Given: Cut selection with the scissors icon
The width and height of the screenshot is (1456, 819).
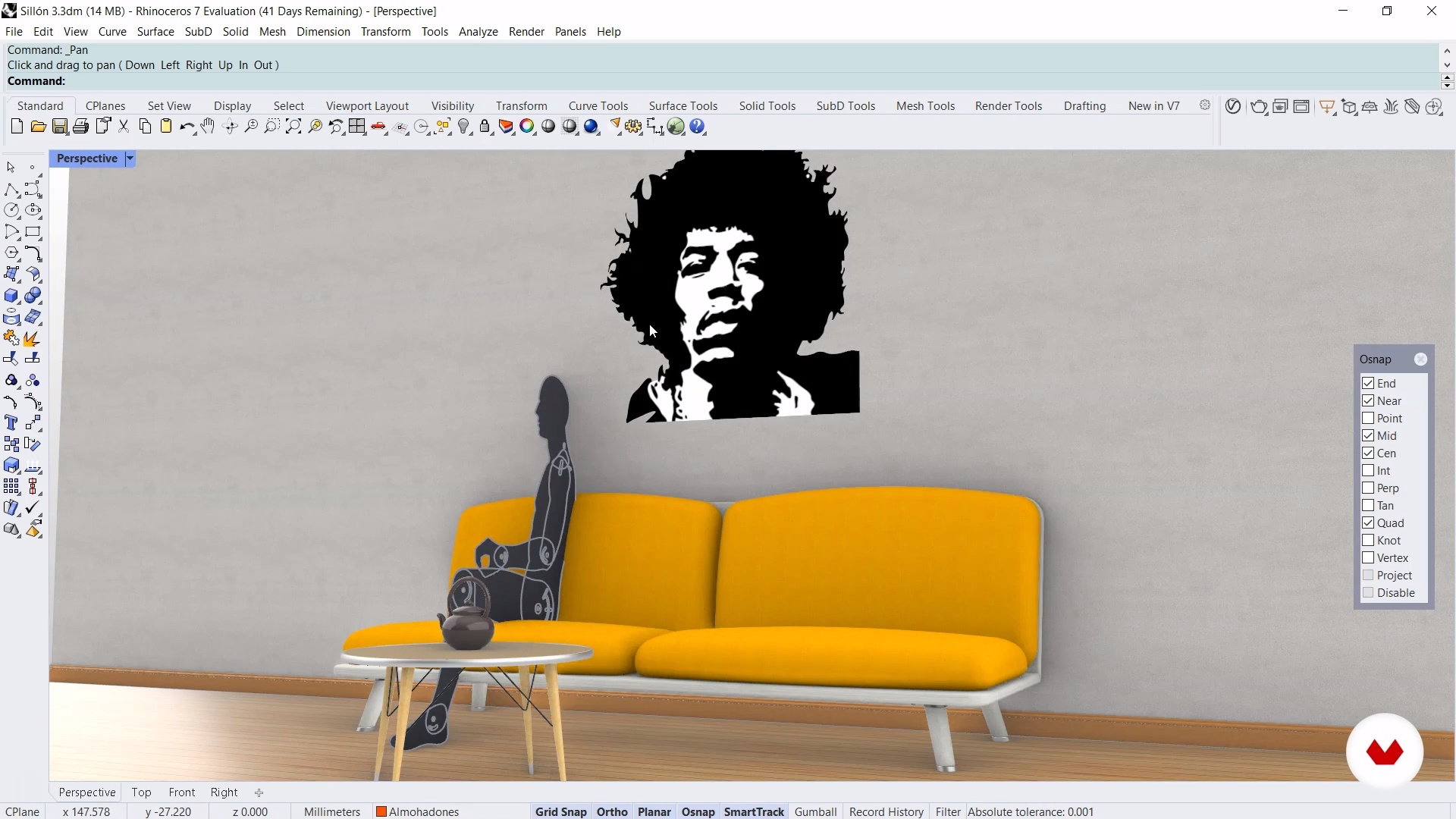Looking at the screenshot, I should click(124, 127).
